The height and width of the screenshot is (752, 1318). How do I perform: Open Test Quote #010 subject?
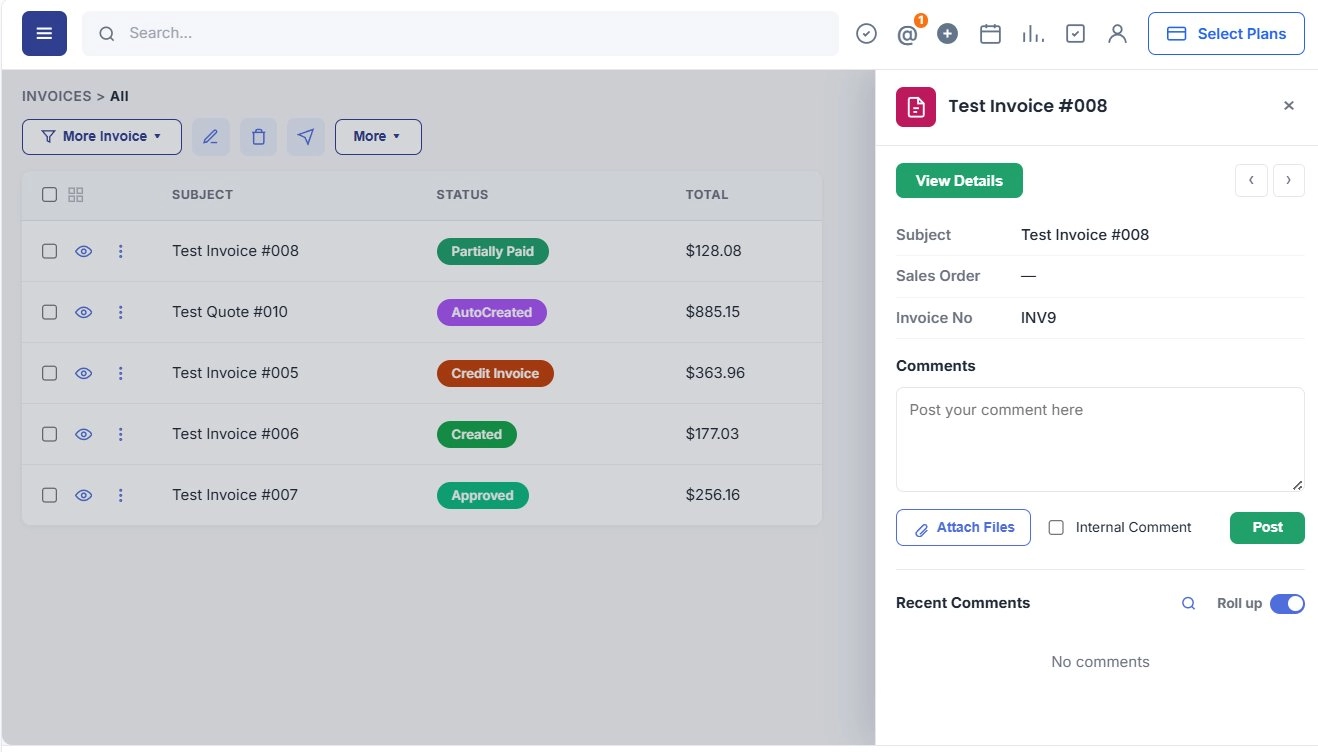pos(230,313)
